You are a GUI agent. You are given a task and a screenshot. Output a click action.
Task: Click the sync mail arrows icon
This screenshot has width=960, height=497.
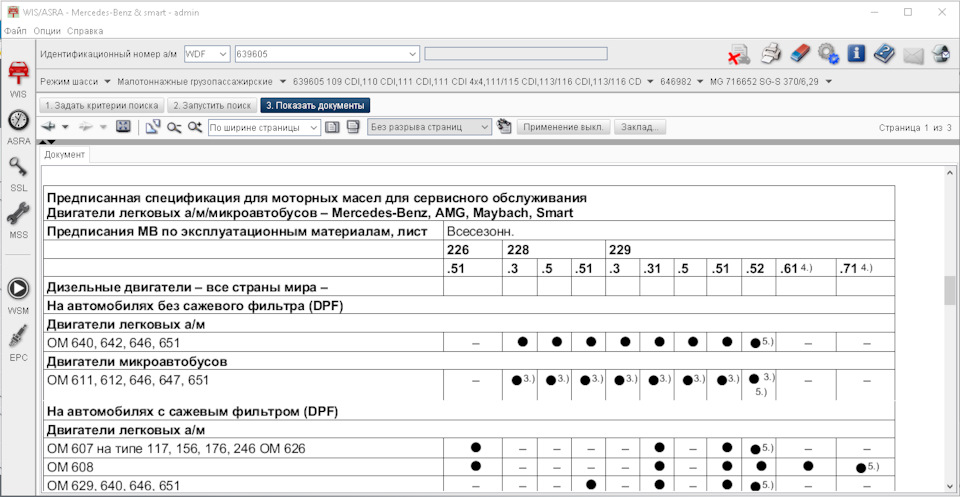940,54
